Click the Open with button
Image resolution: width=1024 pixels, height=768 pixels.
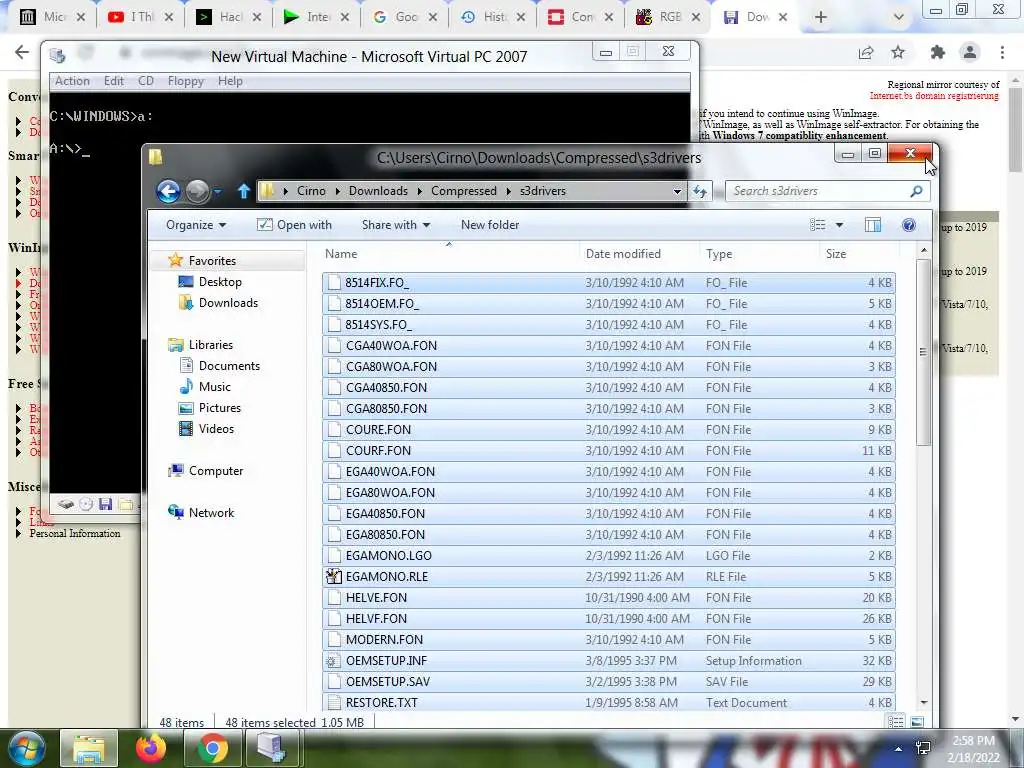pos(294,225)
